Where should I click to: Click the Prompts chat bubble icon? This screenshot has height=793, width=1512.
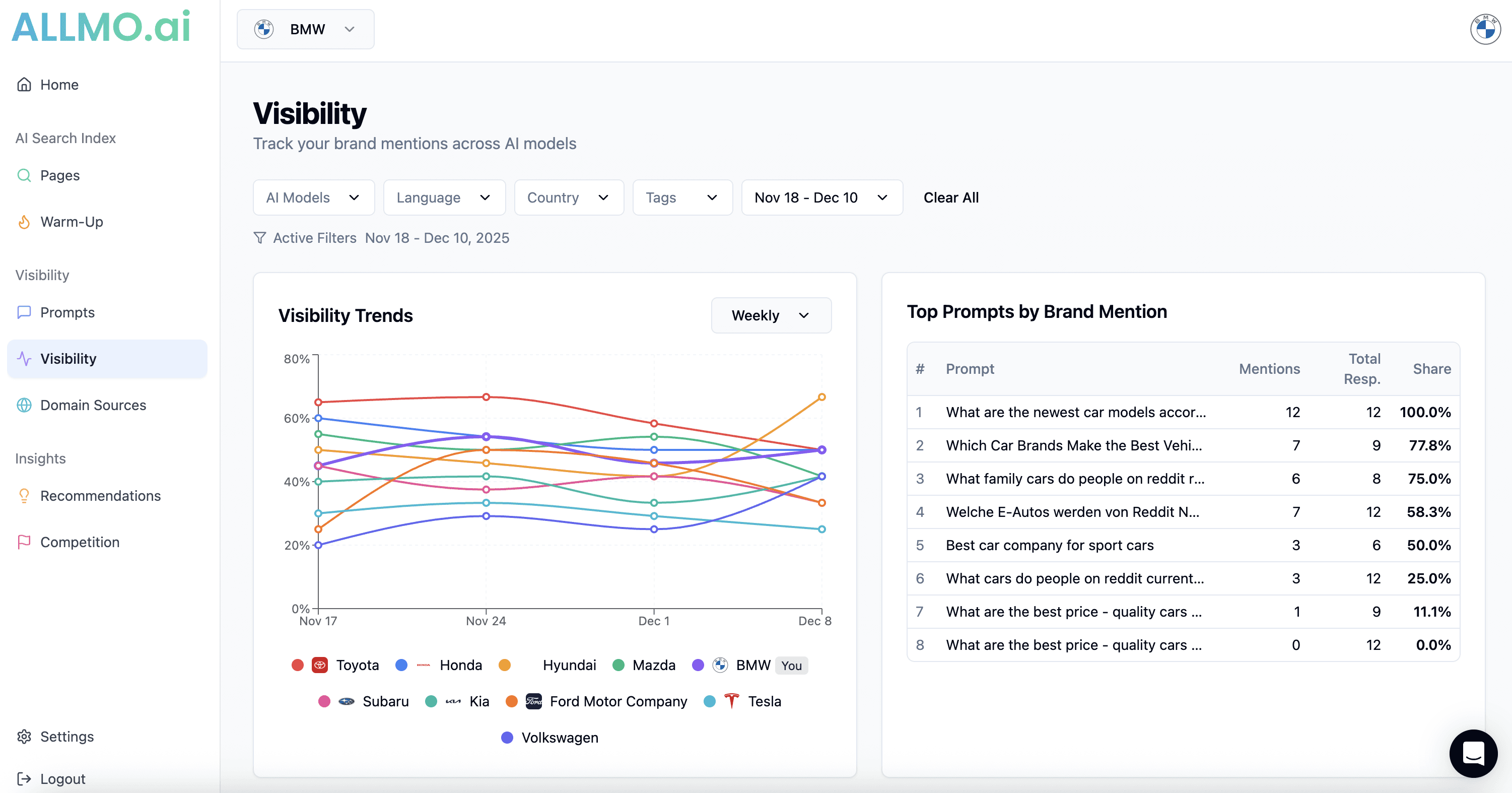pyautogui.click(x=24, y=312)
